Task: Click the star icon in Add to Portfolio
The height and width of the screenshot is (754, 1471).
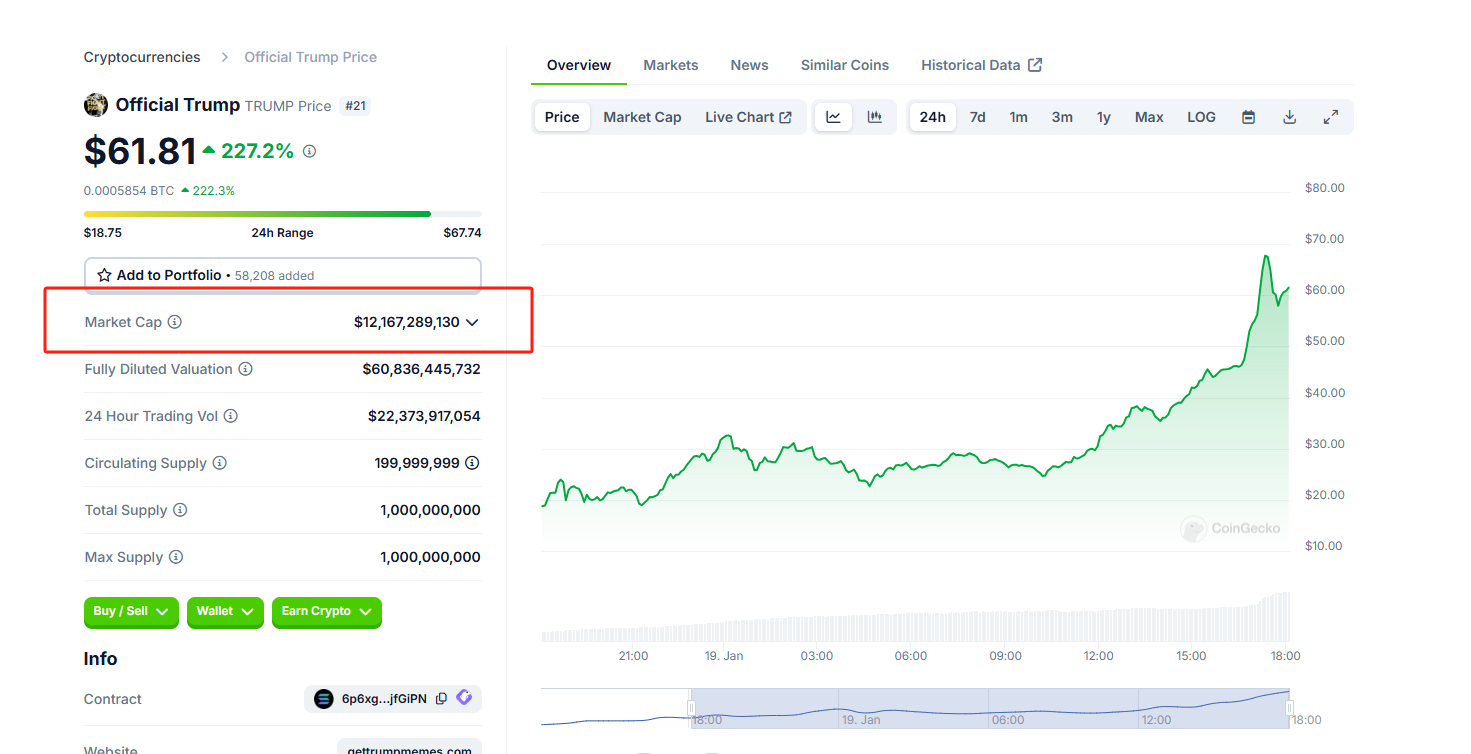Action: pos(104,275)
